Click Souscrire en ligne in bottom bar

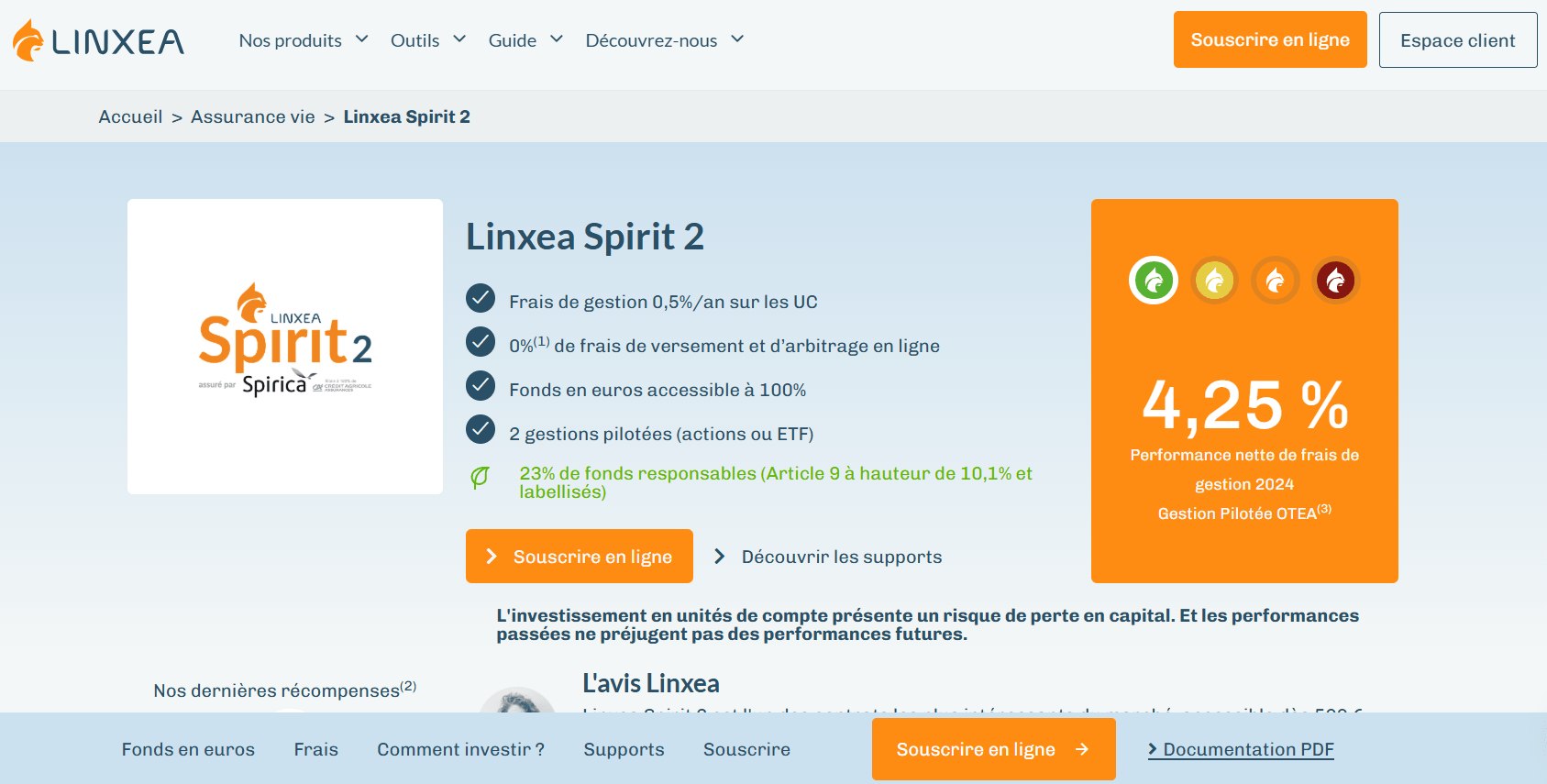coord(994,749)
